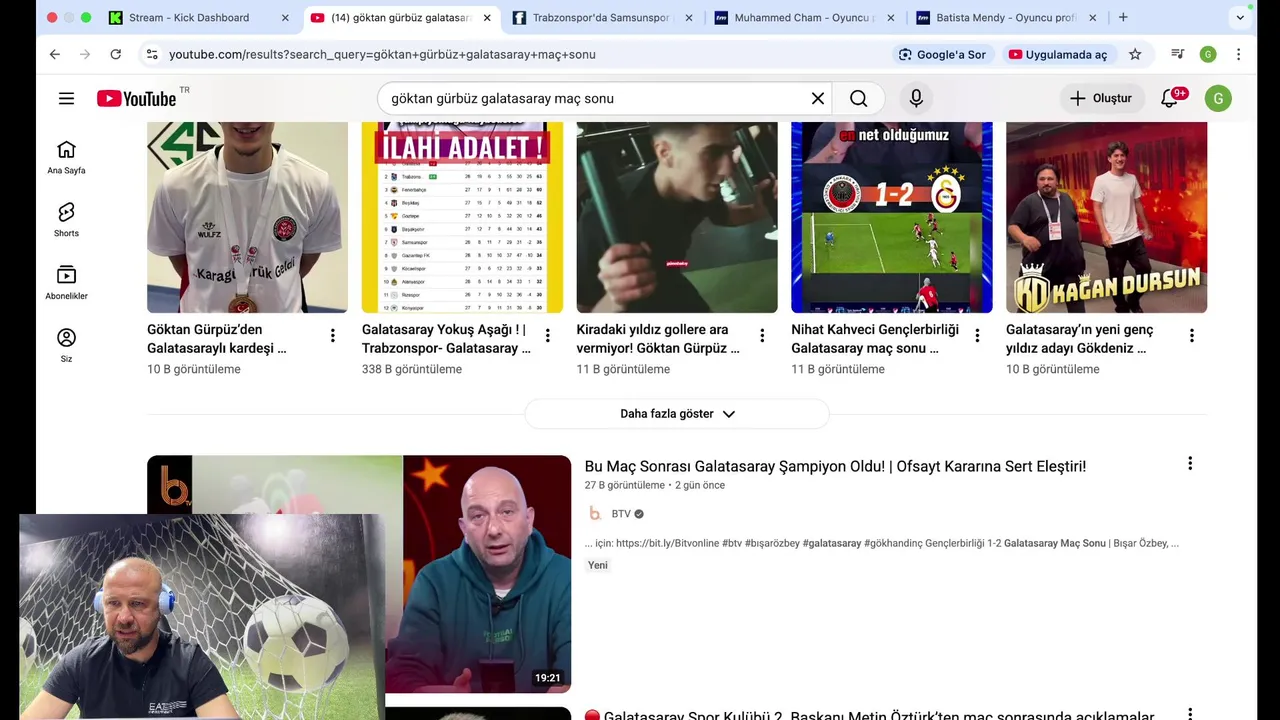1280x720 pixels.
Task: Open the 1-2 match score short thumbnail
Action: (x=892, y=217)
